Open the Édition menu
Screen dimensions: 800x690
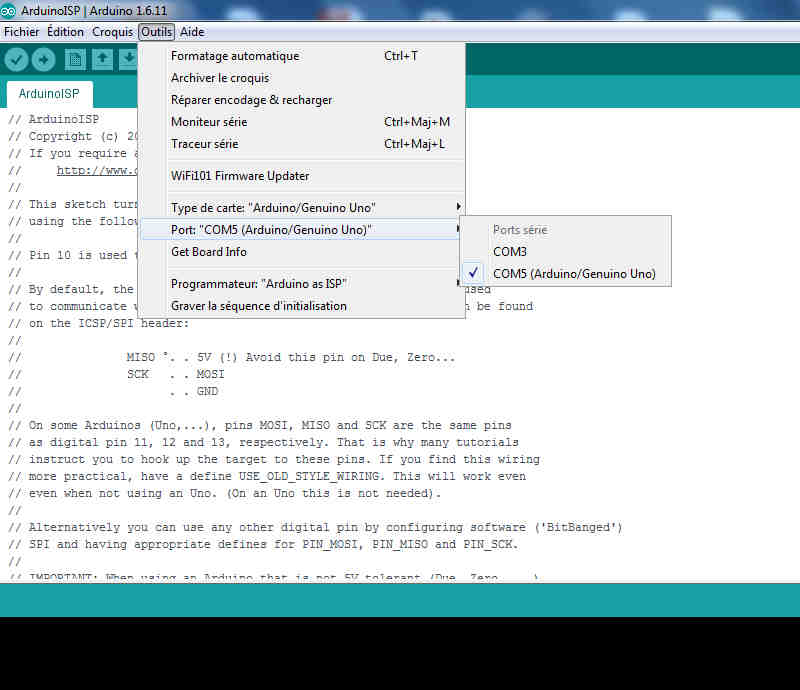tap(65, 32)
